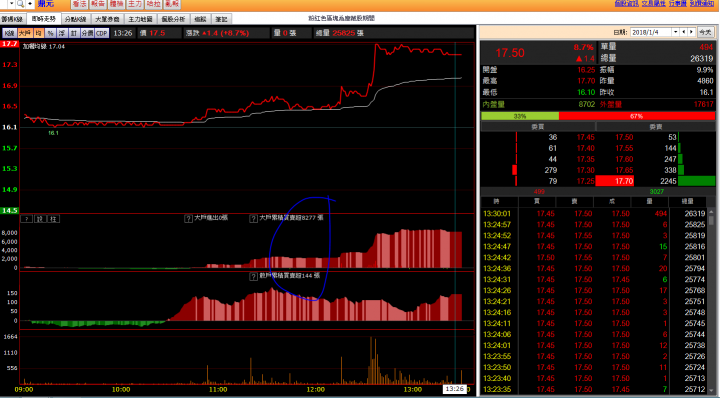This screenshot has width=720, height=398.
Task: Toggle the 分價 price distribution button
Action: 87,33
